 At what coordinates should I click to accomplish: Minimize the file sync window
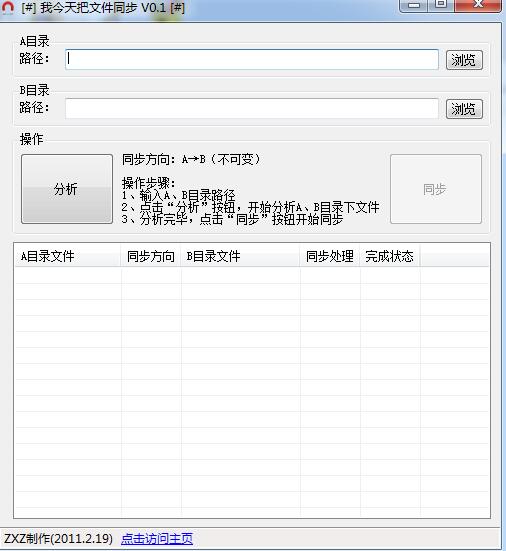(414, 5)
